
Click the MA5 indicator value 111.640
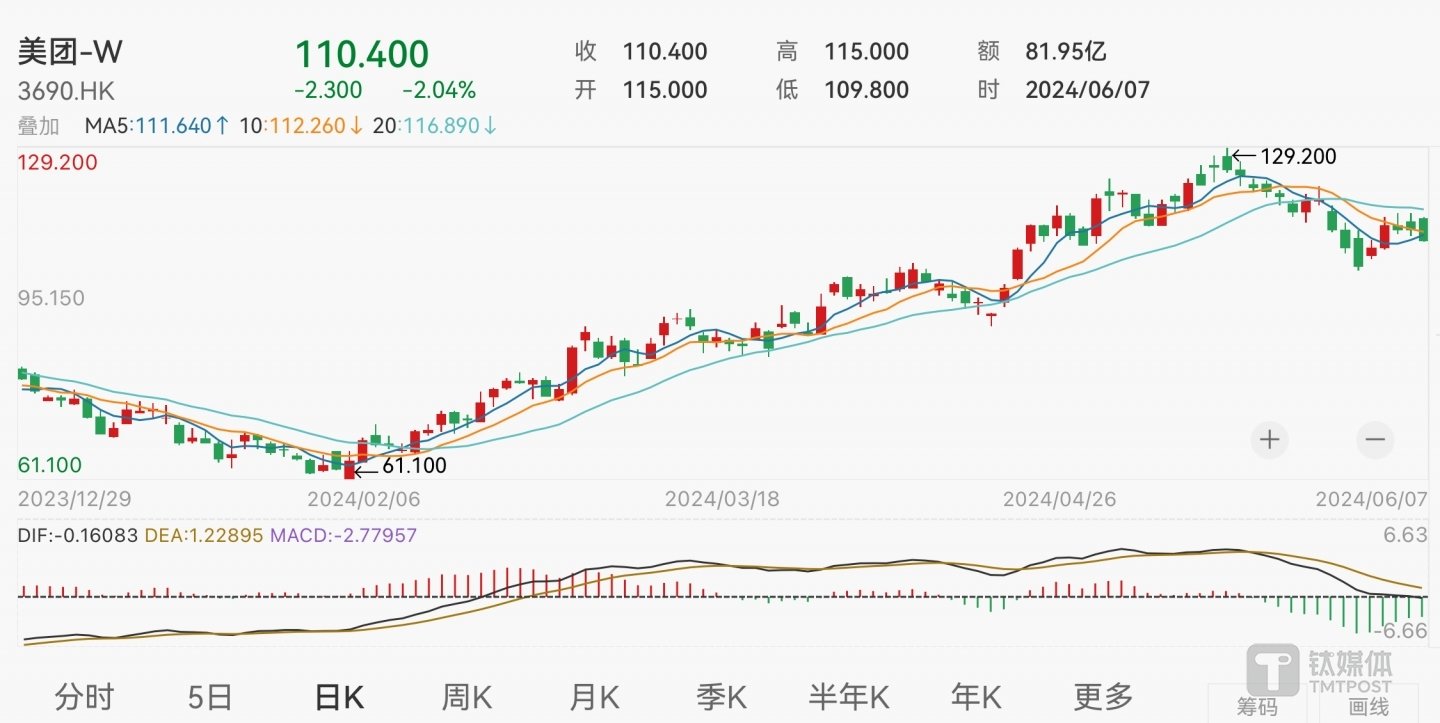coord(172,126)
